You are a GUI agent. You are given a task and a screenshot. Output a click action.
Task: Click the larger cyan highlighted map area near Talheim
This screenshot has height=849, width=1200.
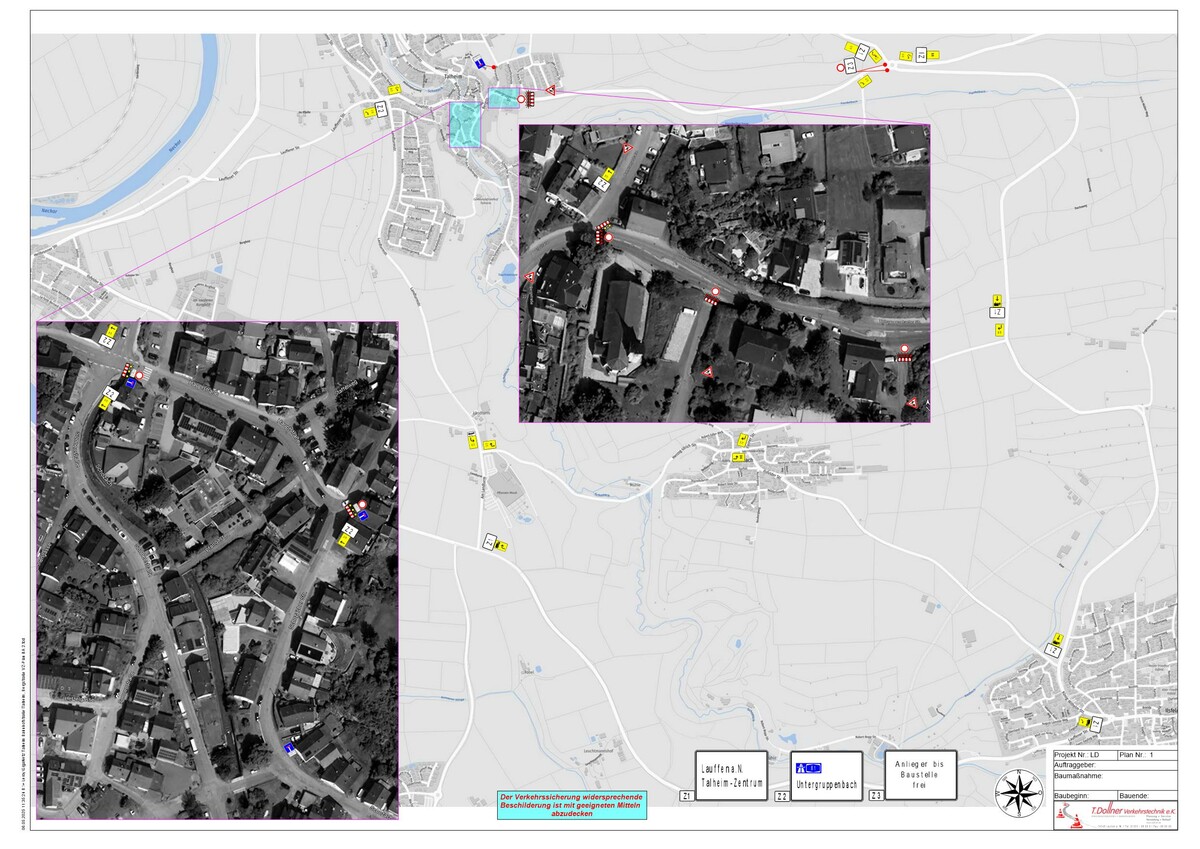pyautogui.click(x=465, y=125)
